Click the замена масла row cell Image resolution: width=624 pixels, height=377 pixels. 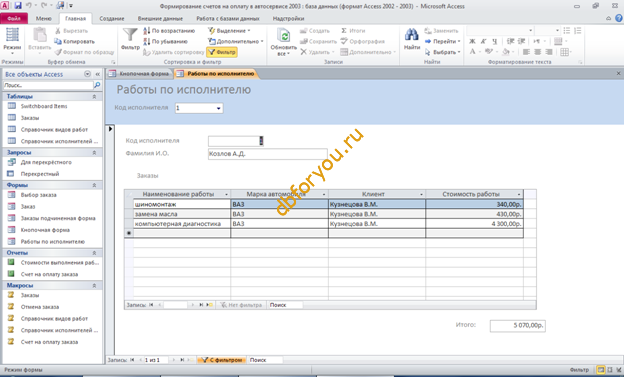coord(182,214)
